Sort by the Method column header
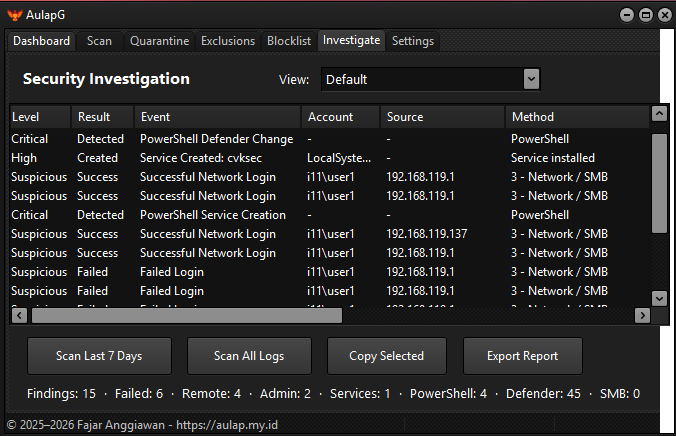 pyautogui.click(x=577, y=117)
